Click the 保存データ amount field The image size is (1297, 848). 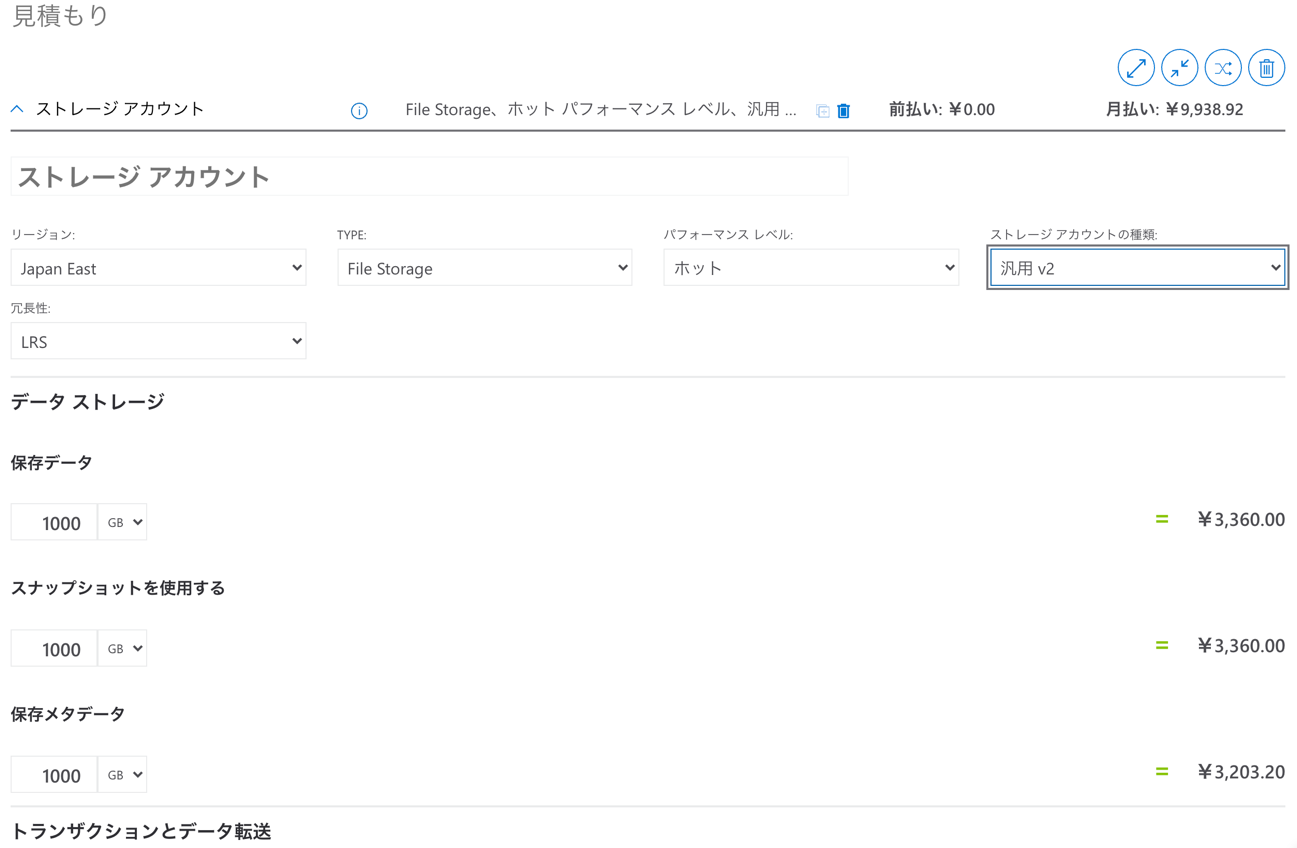pos(54,522)
